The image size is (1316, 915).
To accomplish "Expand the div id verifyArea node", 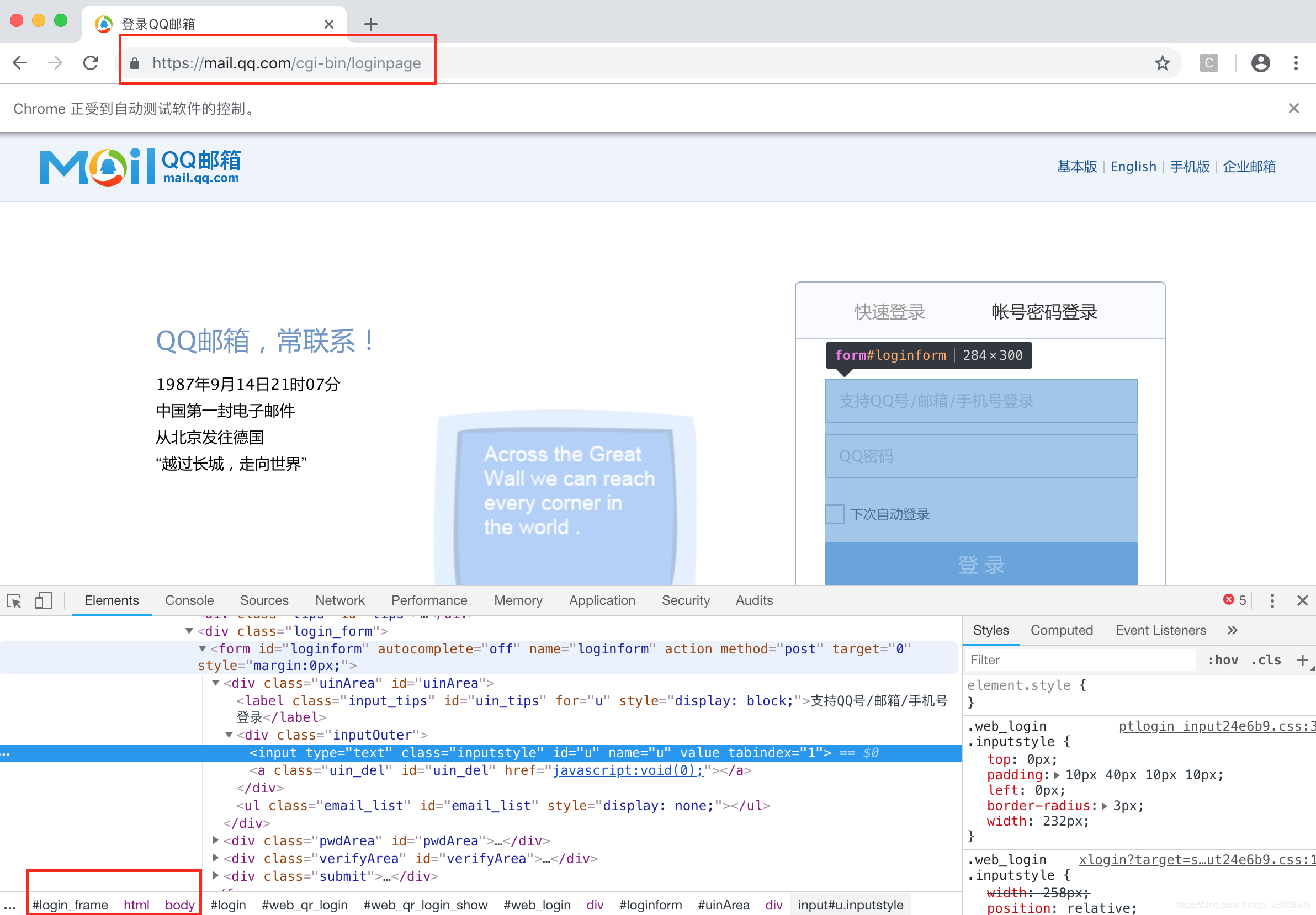I will tap(215, 858).
